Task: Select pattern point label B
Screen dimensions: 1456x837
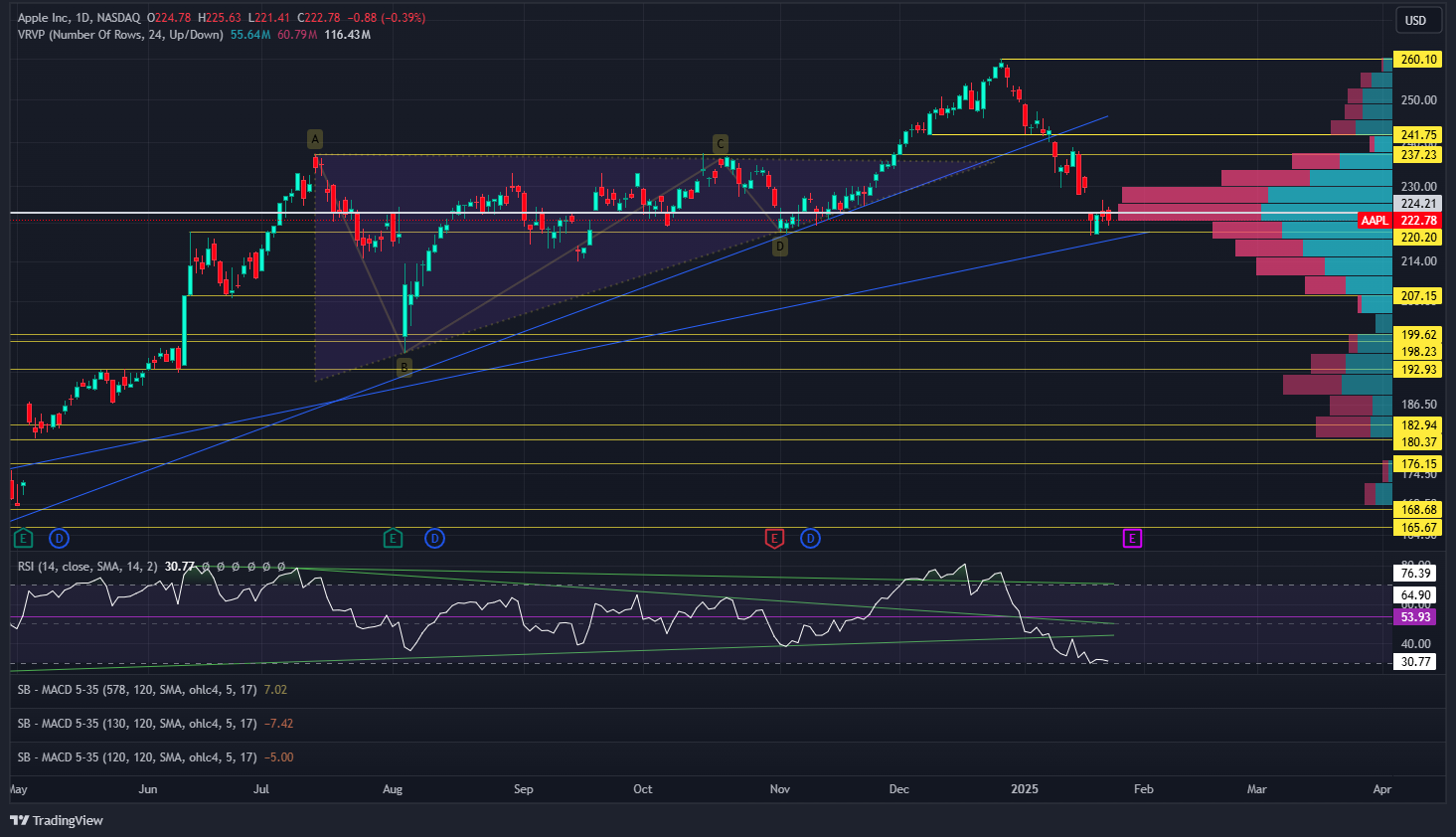Action: pyautogui.click(x=404, y=368)
